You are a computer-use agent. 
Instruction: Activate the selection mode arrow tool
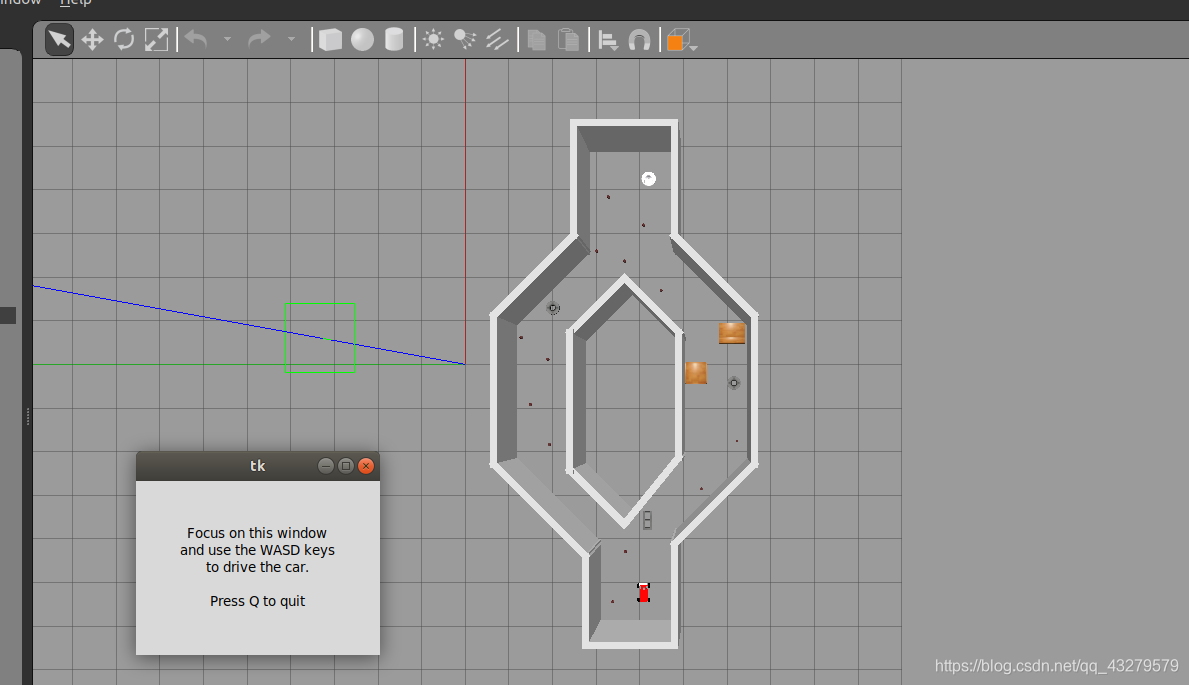coord(59,39)
